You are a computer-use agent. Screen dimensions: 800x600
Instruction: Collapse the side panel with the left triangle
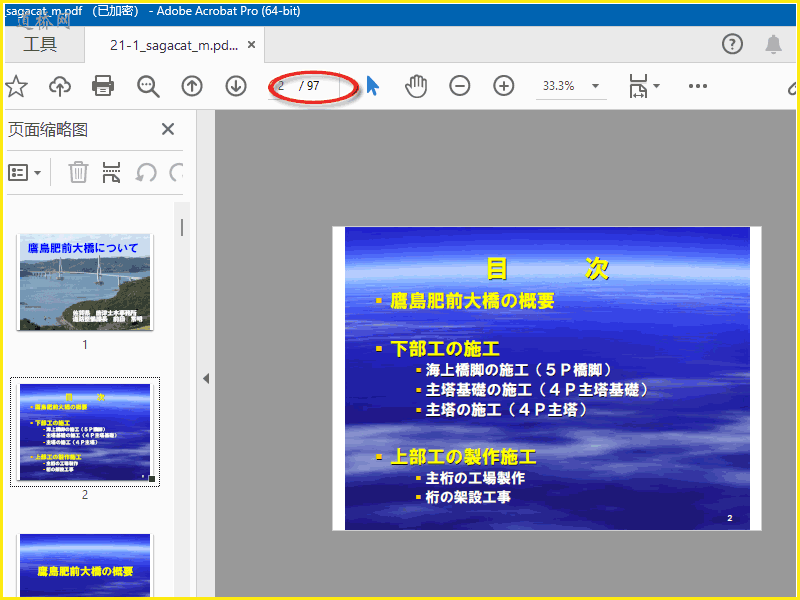206,379
